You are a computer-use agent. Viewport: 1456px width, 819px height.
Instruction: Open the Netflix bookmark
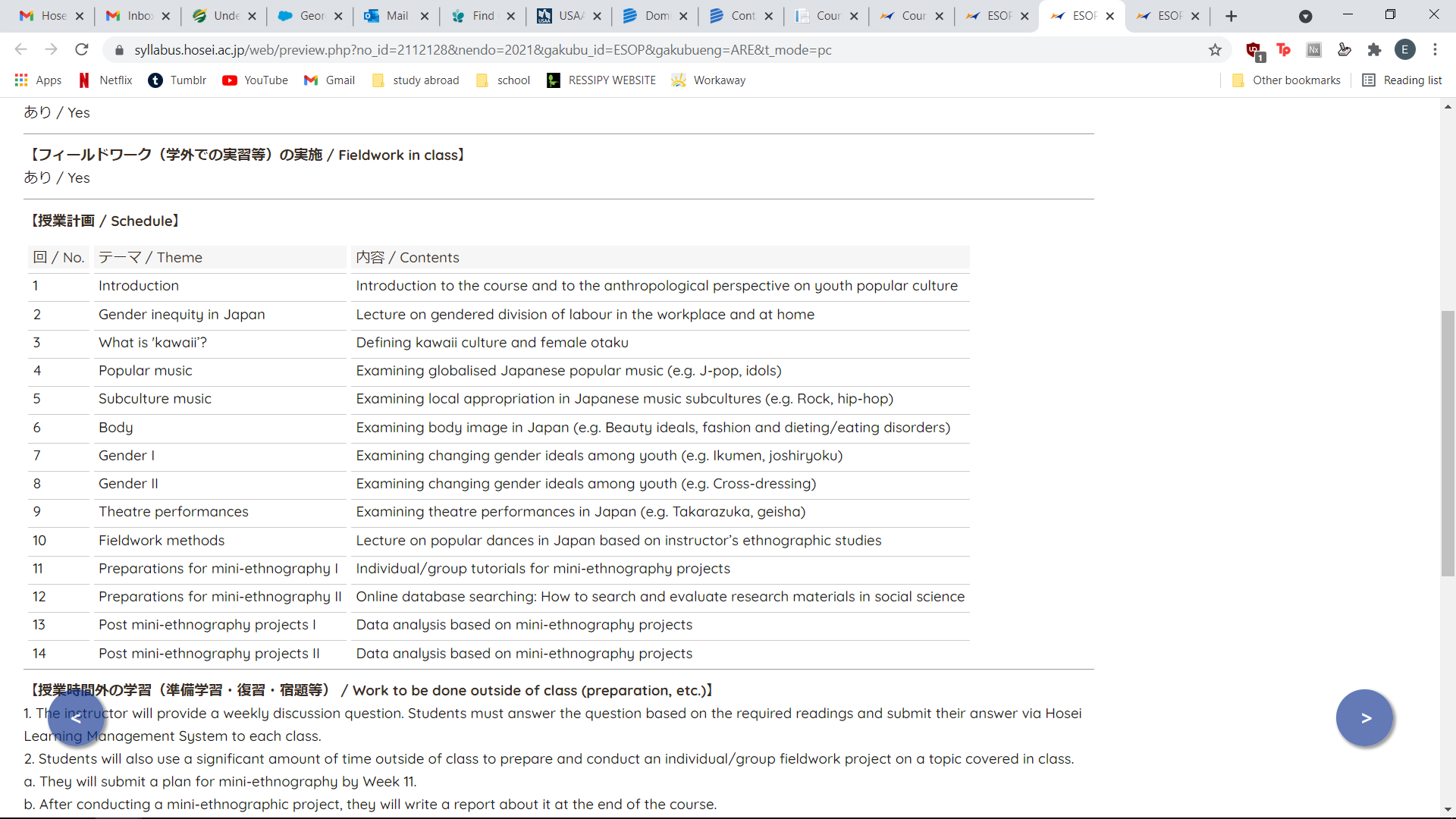(x=105, y=80)
